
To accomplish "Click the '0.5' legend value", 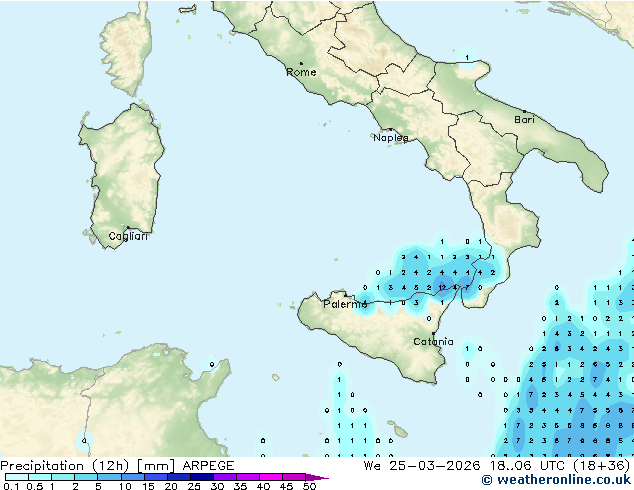I will click(x=34, y=486).
